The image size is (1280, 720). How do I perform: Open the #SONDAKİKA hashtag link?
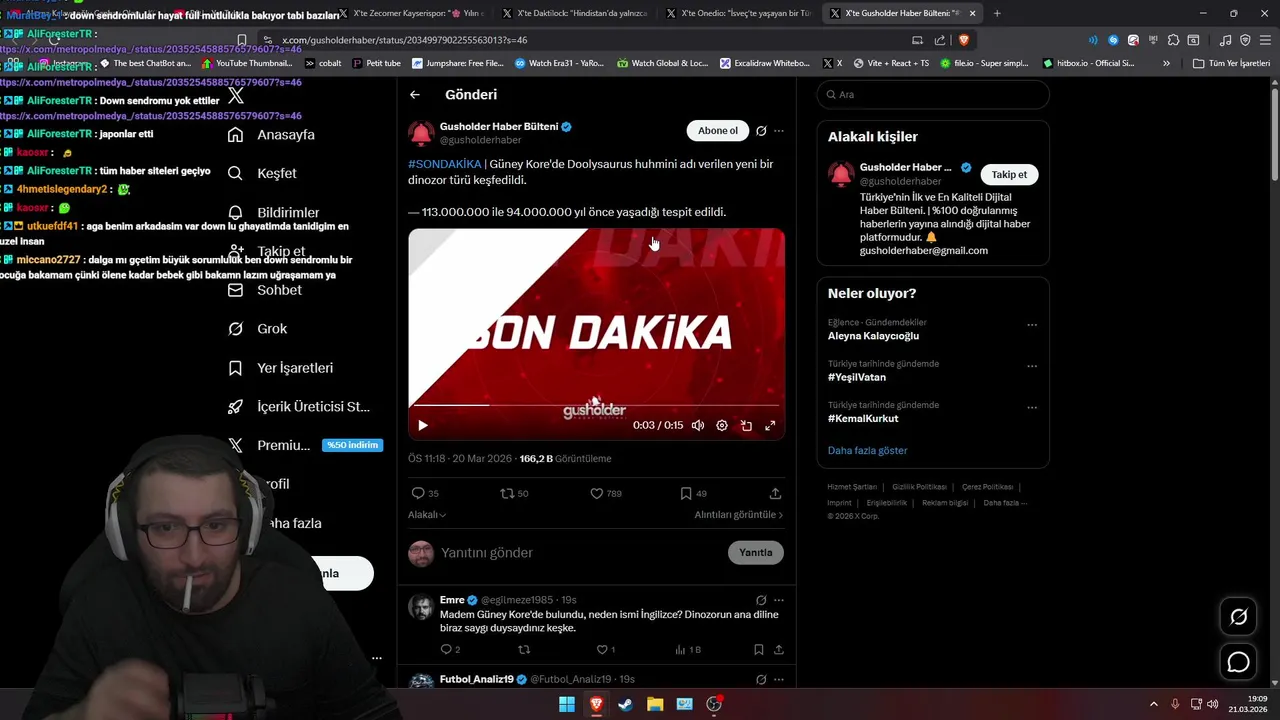click(x=444, y=164)
